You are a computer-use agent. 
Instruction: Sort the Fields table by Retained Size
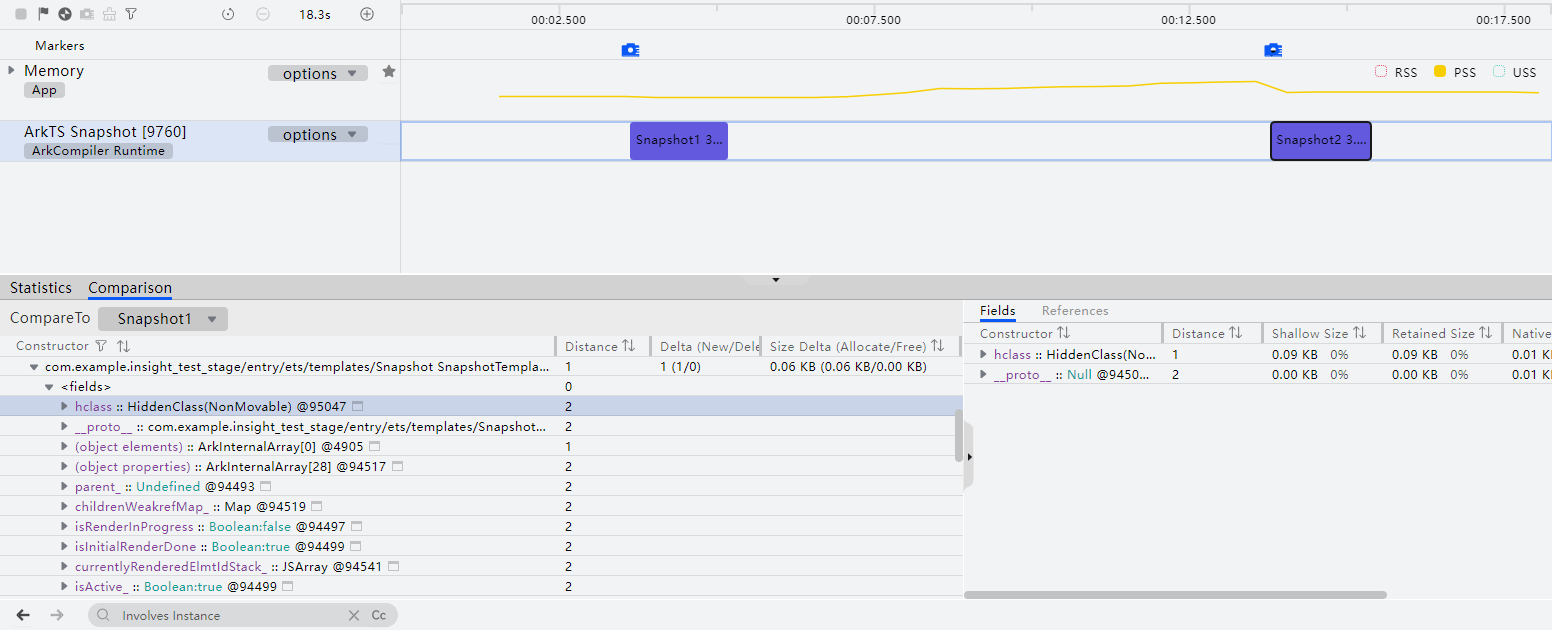(x=1486, y=333)
